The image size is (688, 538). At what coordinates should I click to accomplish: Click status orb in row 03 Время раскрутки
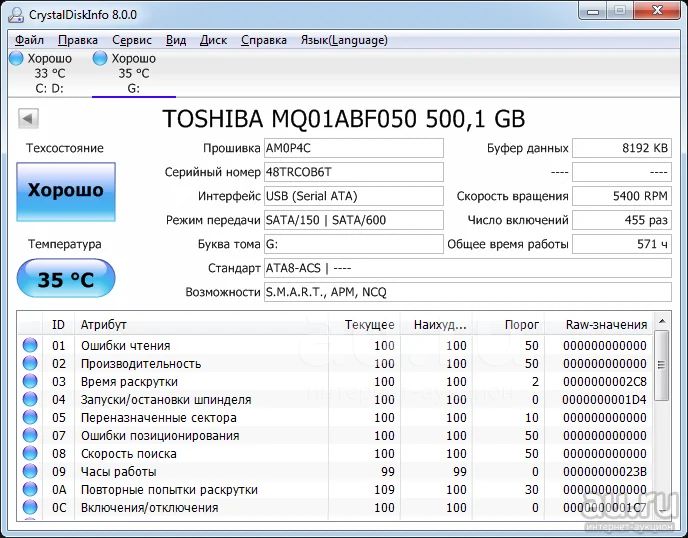[30, 381]
